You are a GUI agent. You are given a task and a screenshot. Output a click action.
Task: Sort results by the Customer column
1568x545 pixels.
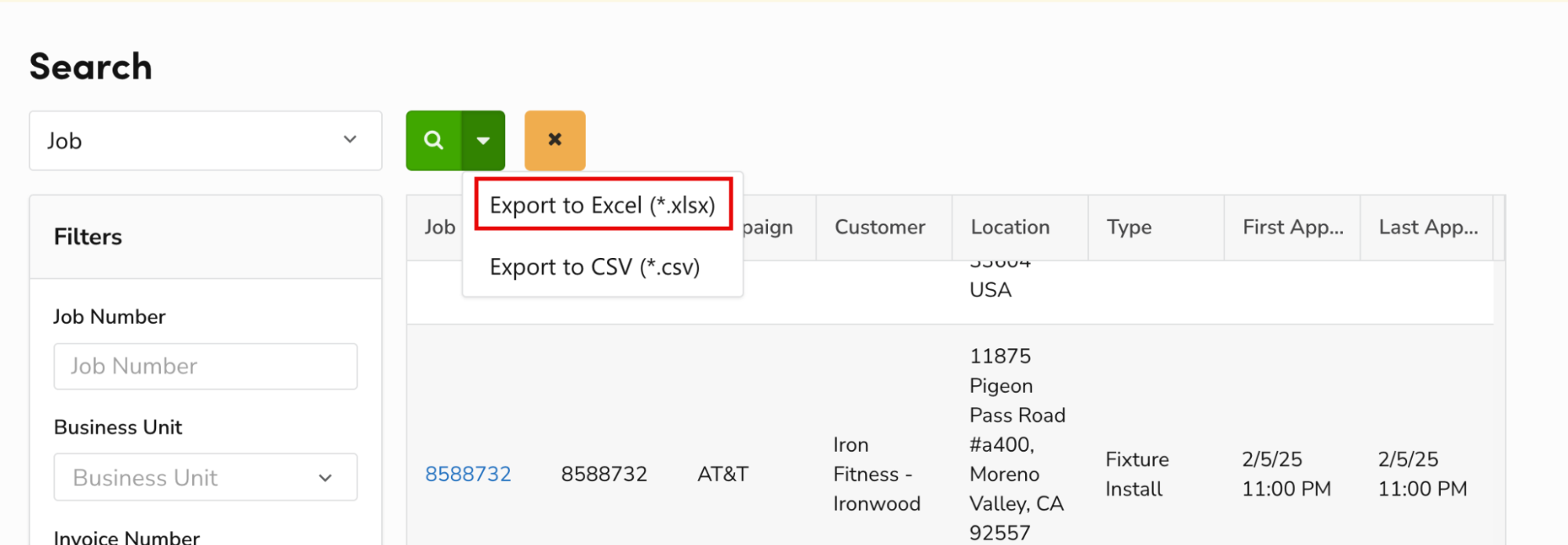880,227
